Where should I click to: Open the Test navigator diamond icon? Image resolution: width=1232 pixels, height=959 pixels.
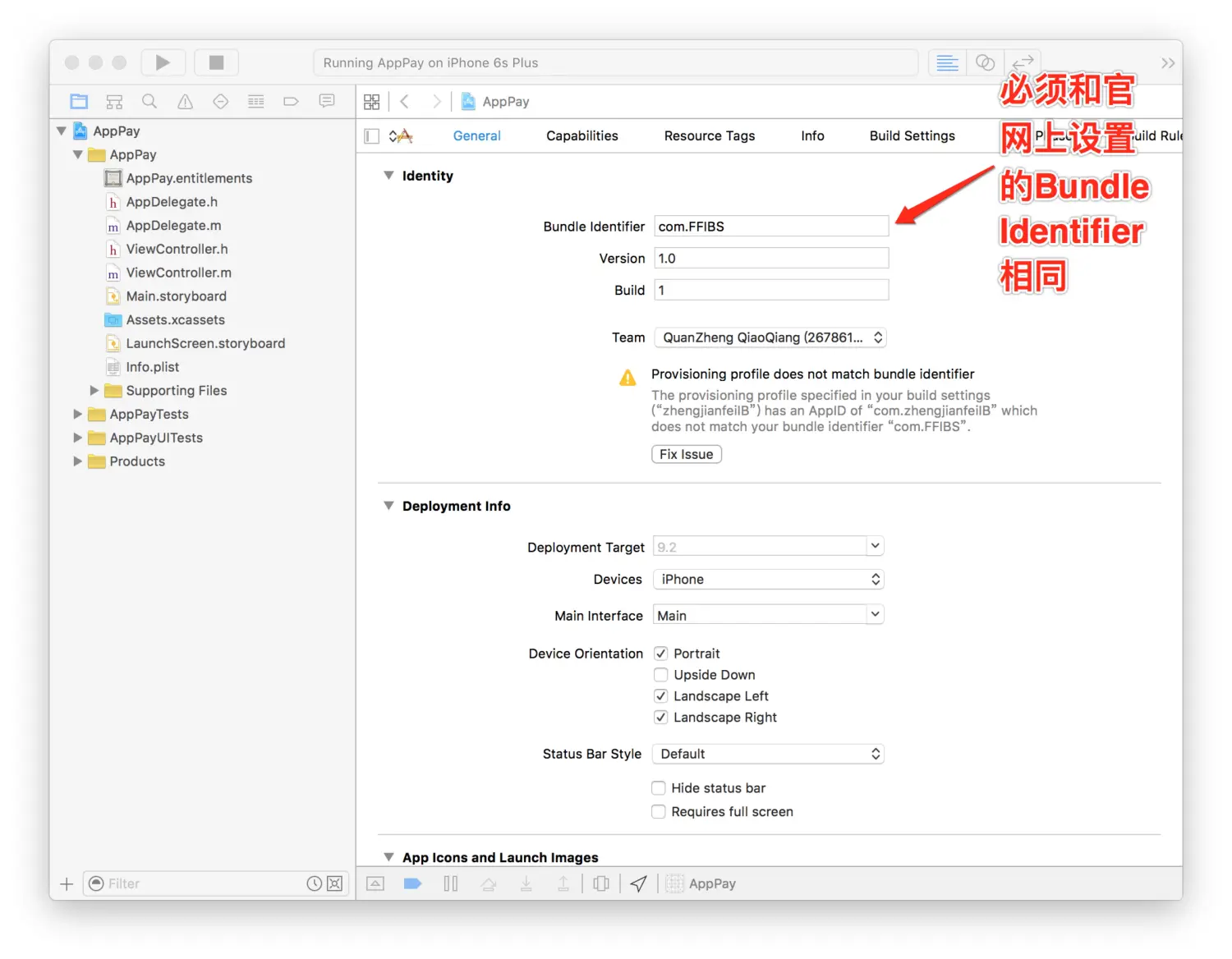point(221,101)
